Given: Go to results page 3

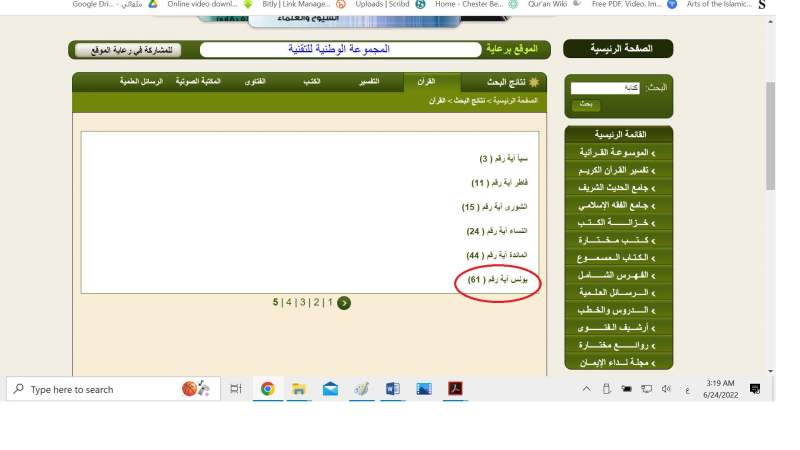Looking at the screenshot, I should point(303,303).
